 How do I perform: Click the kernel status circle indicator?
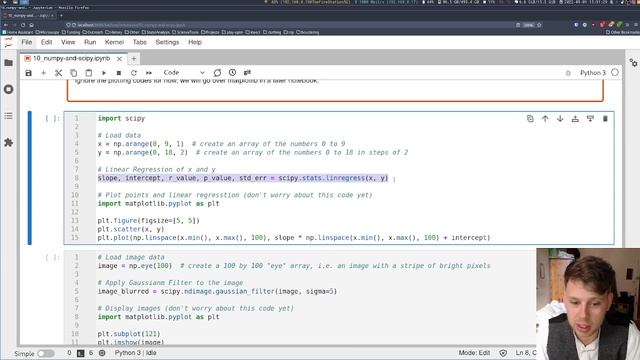615,73
